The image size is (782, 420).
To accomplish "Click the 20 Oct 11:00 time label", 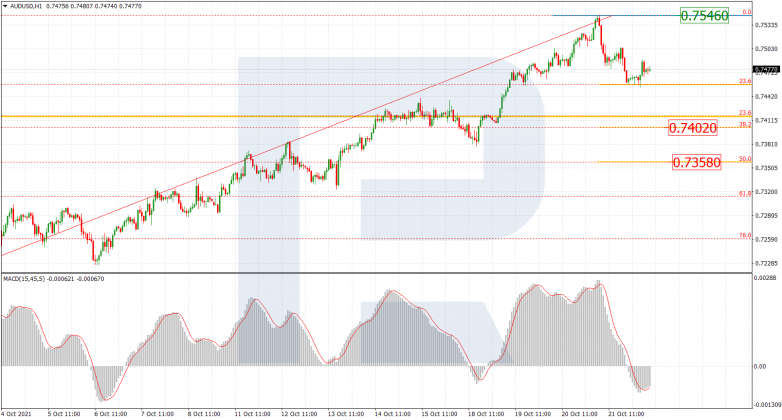I will click(580, 414).
